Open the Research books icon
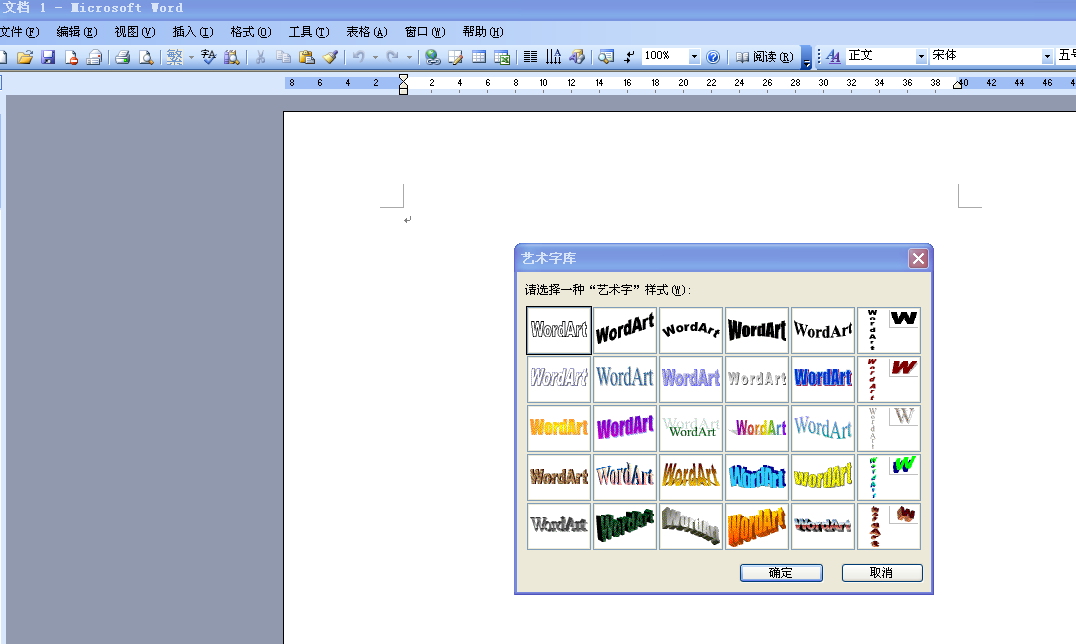 [x=232, y=57]
